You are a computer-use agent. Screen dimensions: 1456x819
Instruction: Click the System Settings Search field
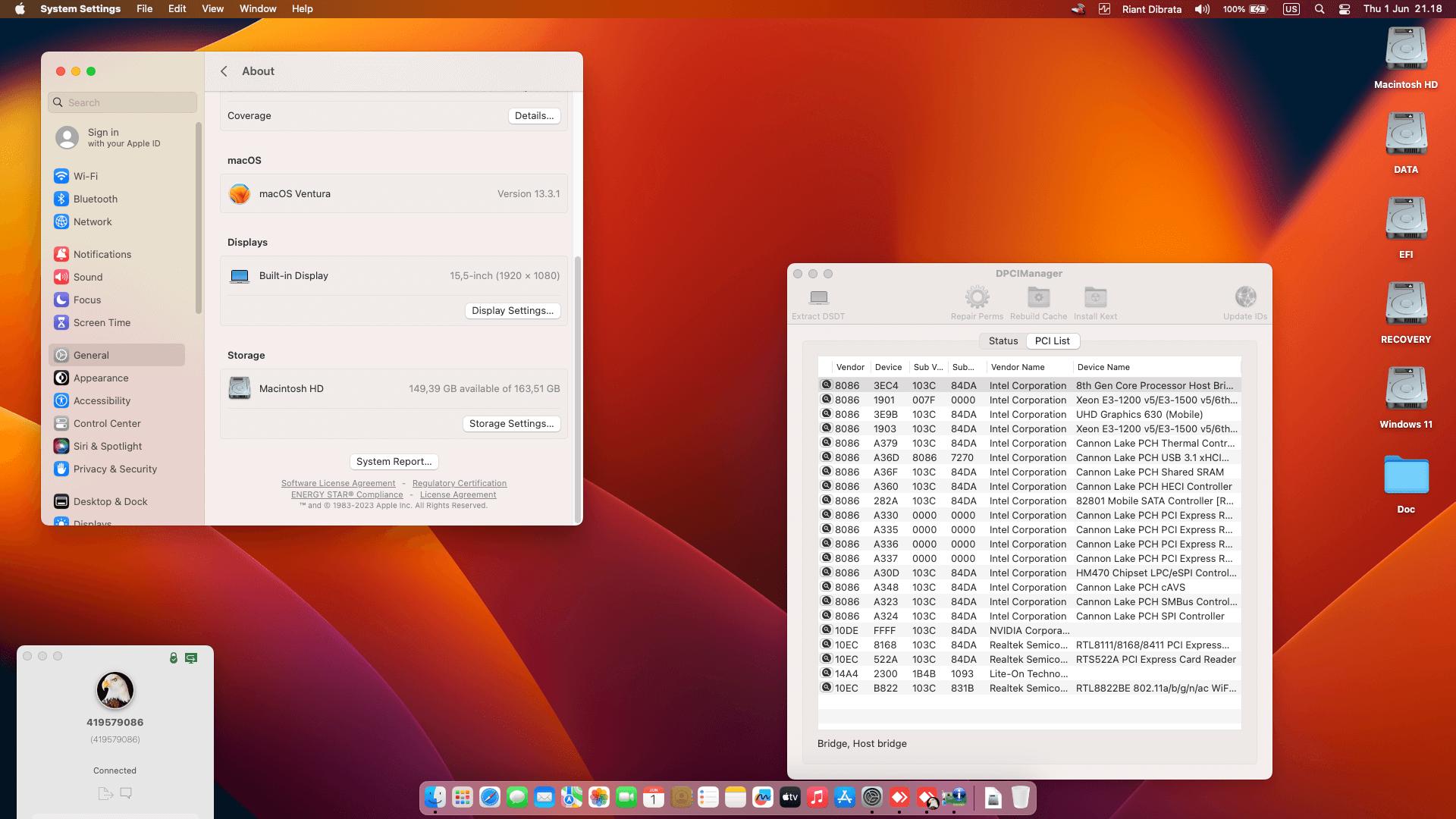[123, 103]
